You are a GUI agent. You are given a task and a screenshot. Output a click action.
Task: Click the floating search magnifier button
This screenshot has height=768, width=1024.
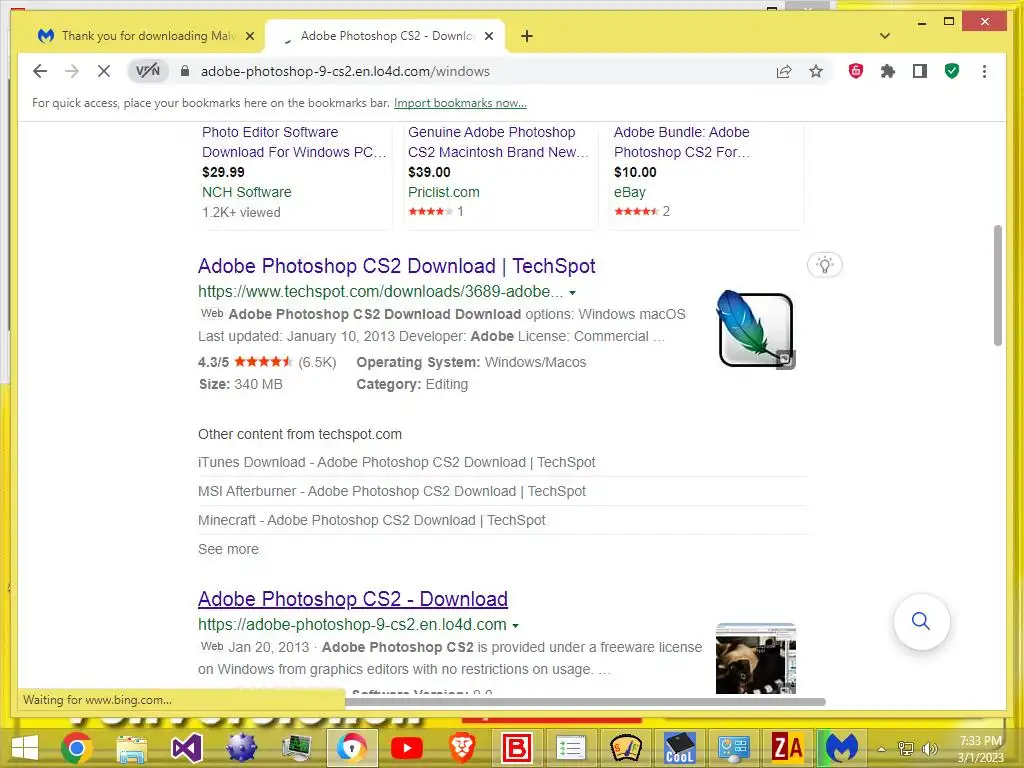click(x=921, y=621)
